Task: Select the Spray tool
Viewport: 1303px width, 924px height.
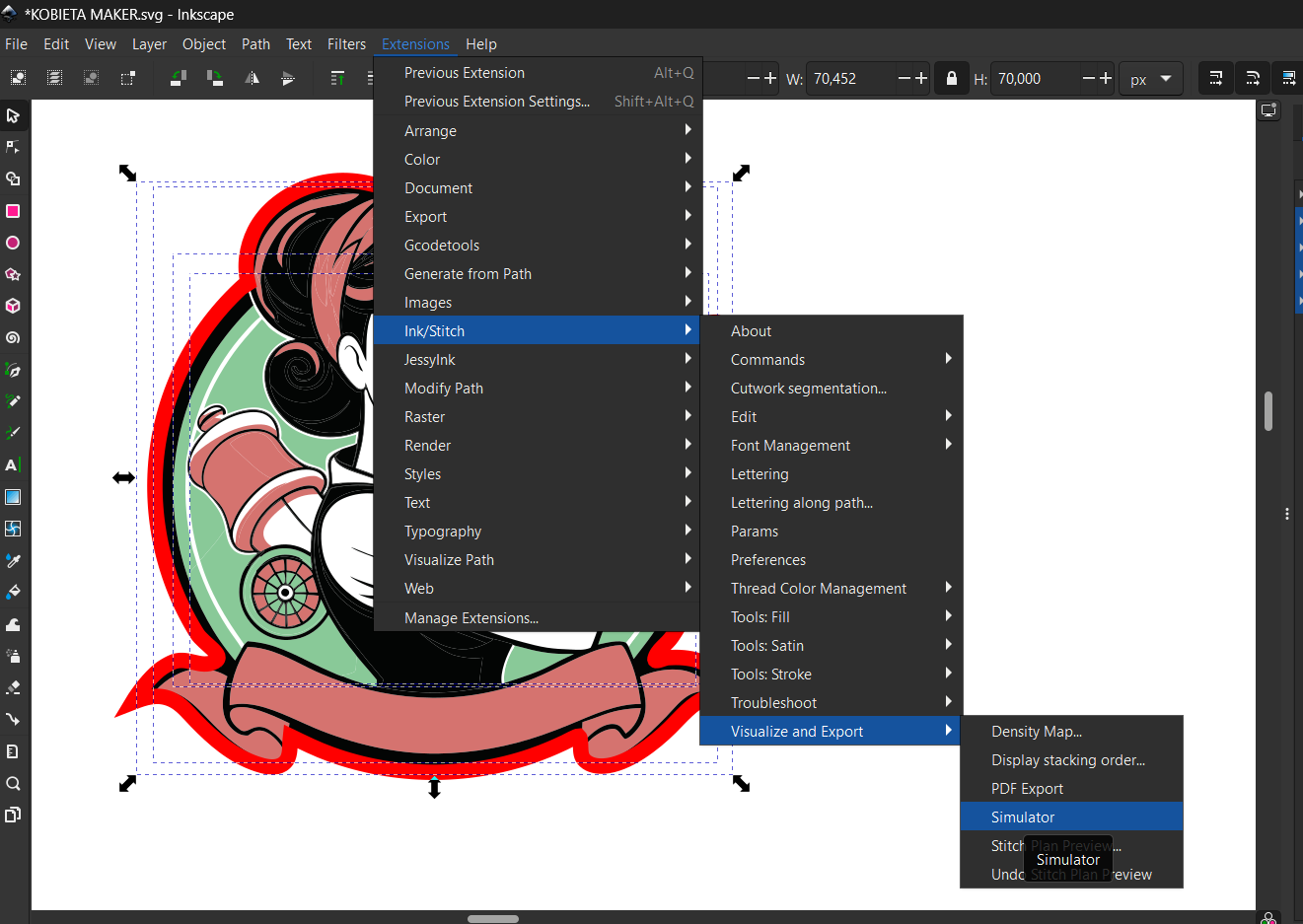Action: (x=13, y=656)
